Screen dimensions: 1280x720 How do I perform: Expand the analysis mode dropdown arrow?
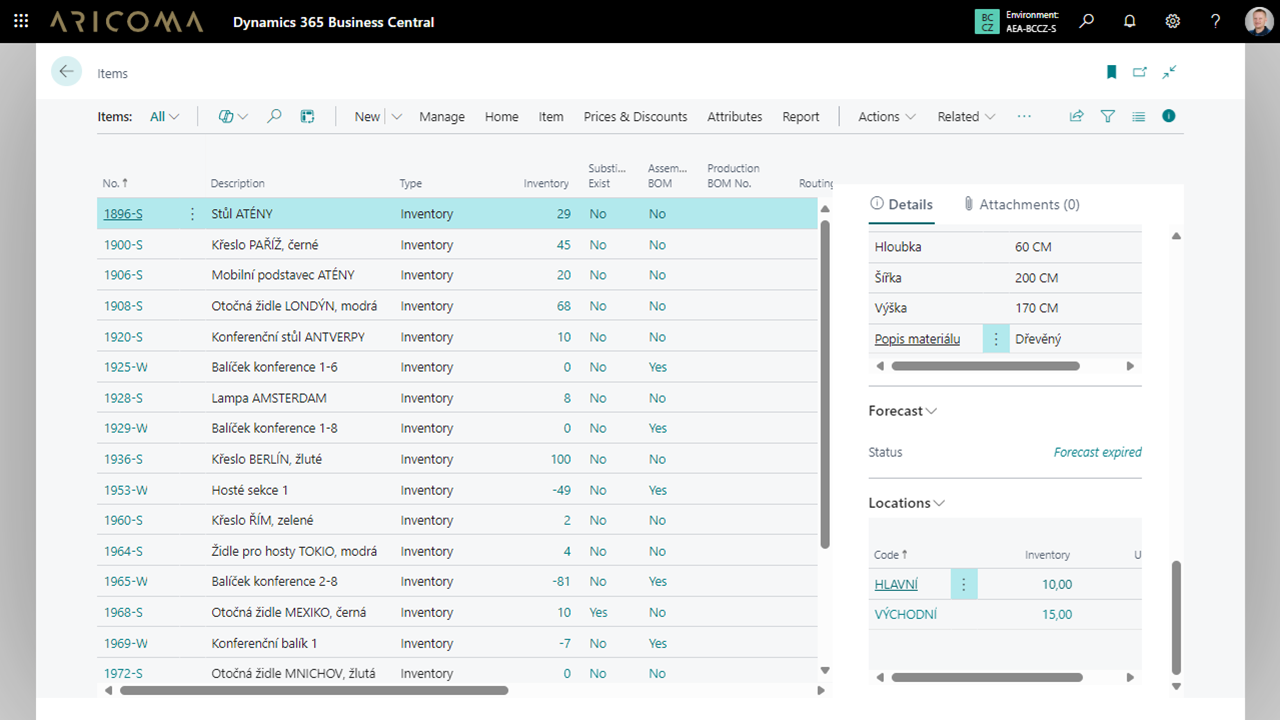pos(243,116)
